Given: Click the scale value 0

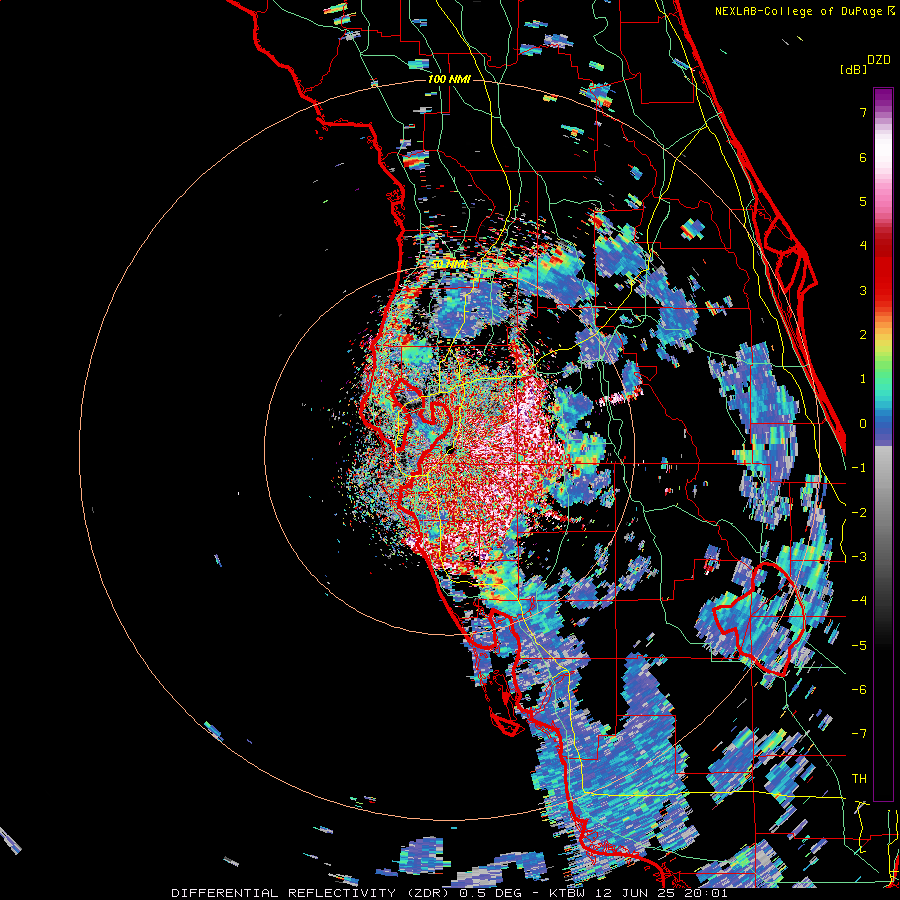Looking at the screenshot, I should (863, 424).
